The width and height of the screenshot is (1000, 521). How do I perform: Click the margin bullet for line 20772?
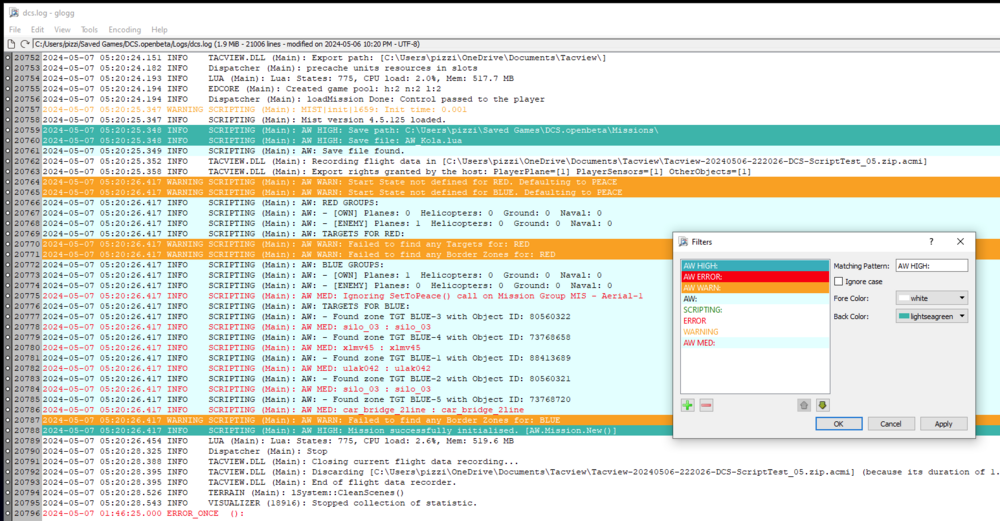[8, 265]
